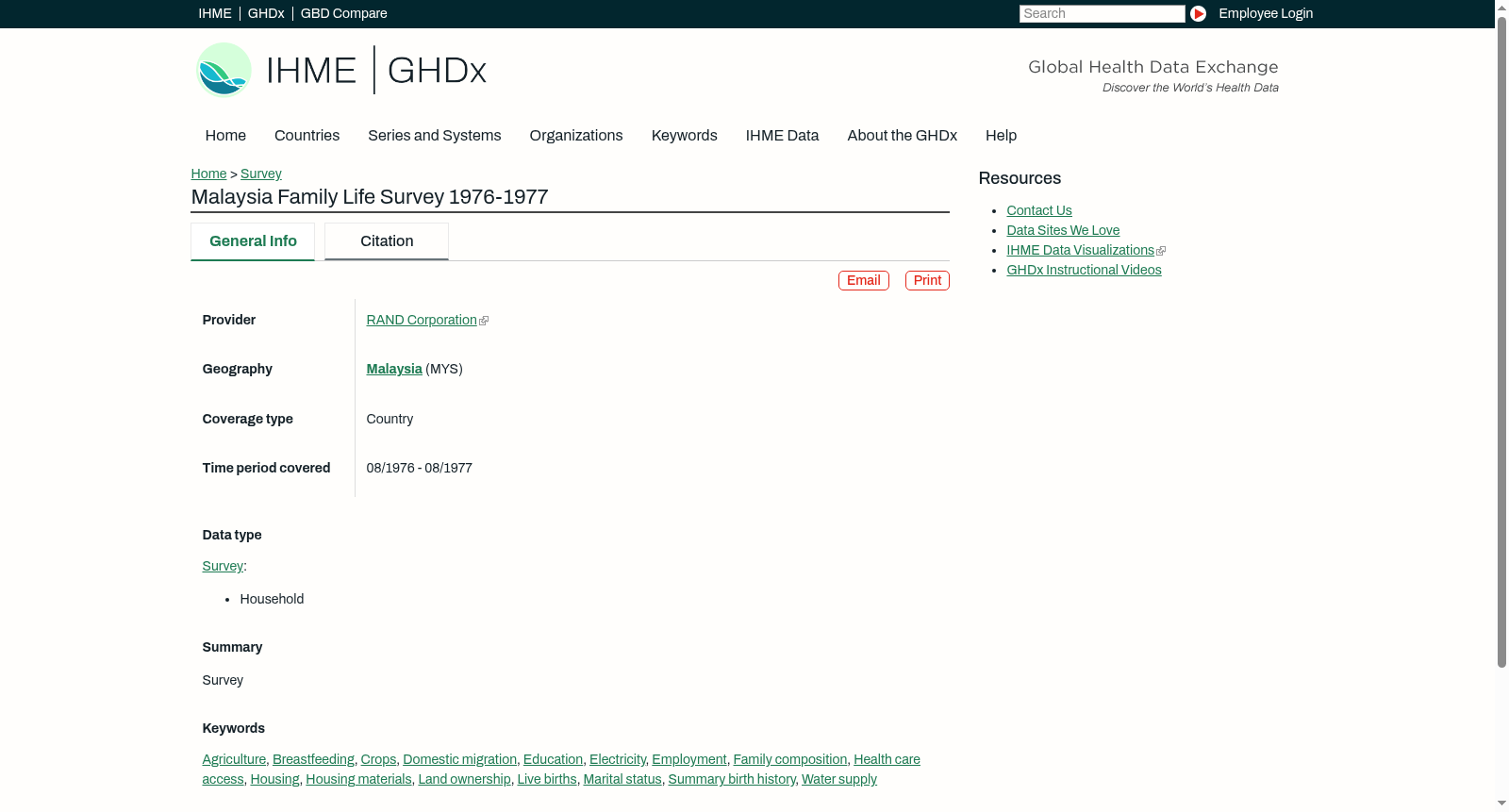The width and height of the screenshot is (1509, 812).
Task: Click the GHDx wordmark in the header
Action: point(437,71)
